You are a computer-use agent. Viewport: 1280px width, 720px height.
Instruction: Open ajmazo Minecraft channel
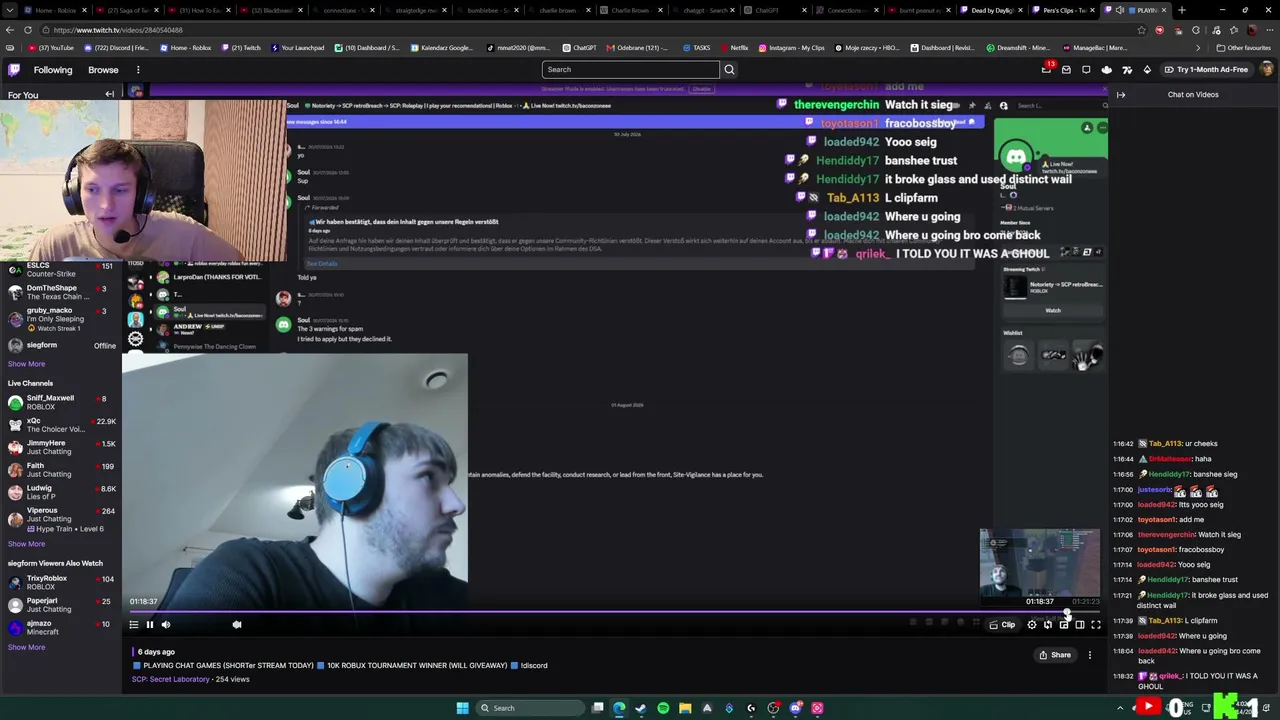(x=61, y=628)
